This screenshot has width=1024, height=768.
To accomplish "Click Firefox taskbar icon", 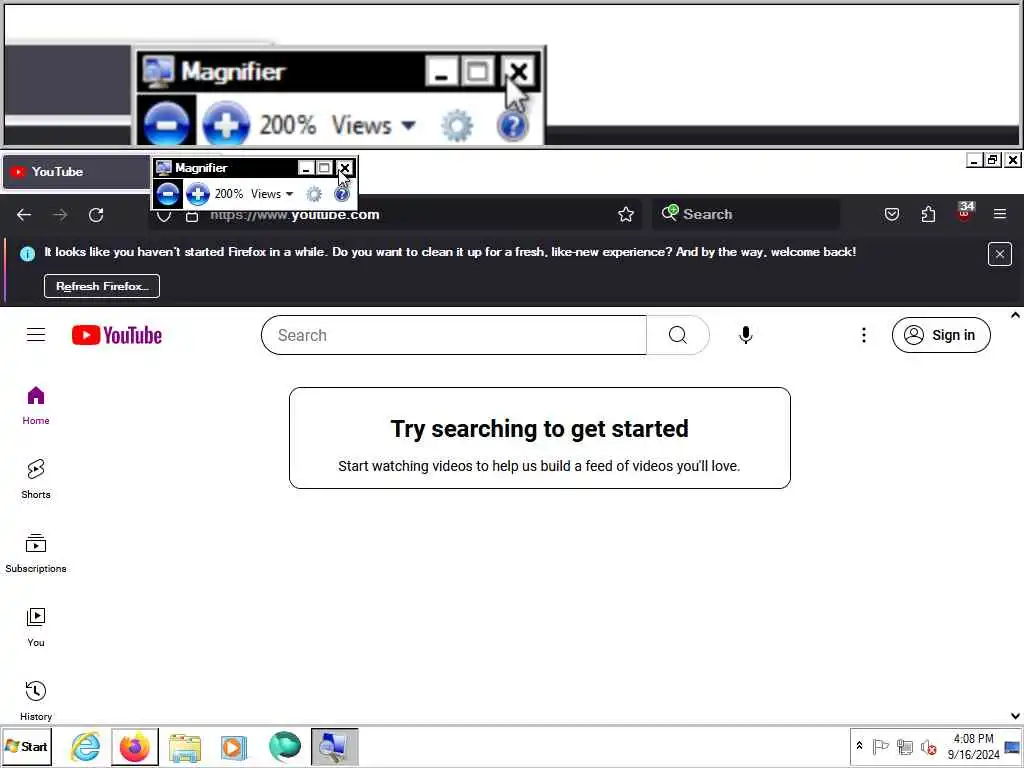I will pyautogui.click(x=135, y=746).
